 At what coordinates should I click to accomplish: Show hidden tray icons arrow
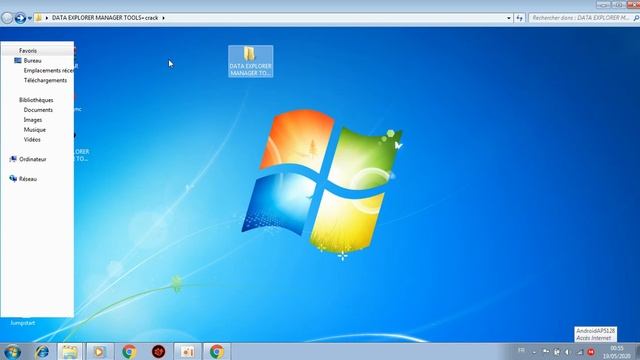[534, 351]
